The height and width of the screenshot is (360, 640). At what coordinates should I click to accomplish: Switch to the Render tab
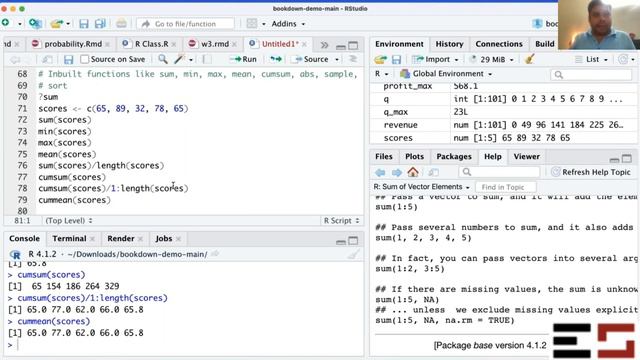(x=120, y=238)
